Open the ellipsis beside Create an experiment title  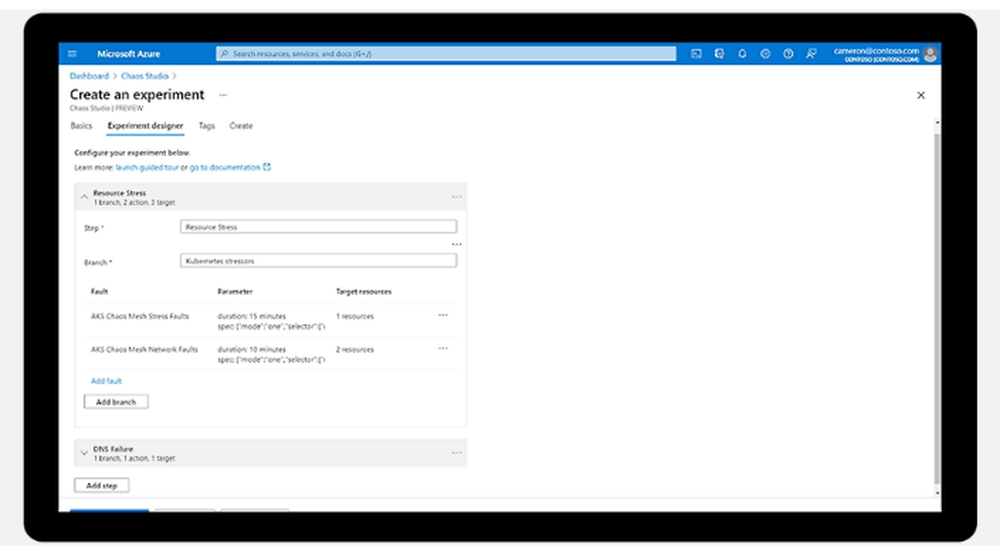(223, 95)
